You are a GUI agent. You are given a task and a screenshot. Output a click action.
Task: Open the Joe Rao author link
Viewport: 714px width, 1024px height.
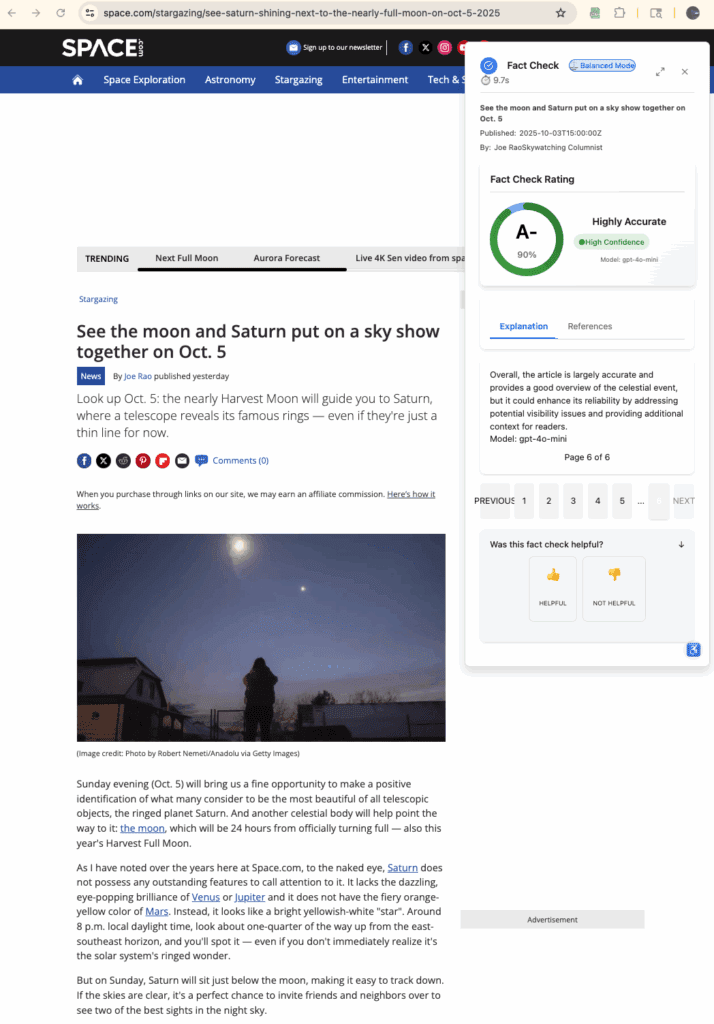[x=136, y=377]
